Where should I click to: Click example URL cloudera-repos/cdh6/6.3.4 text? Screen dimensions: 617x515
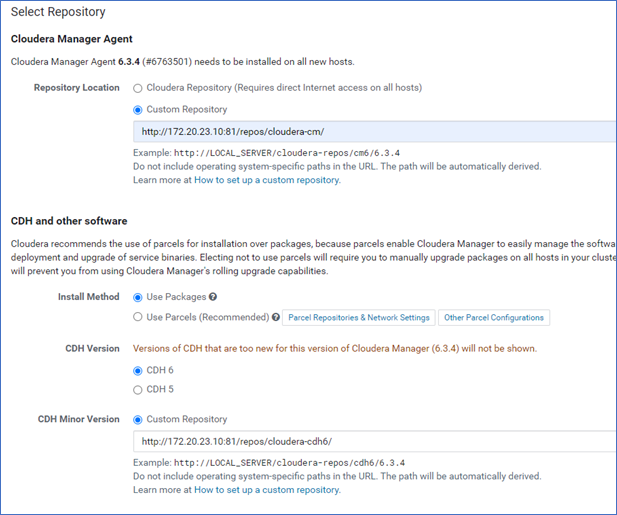(x=289, y=463)
